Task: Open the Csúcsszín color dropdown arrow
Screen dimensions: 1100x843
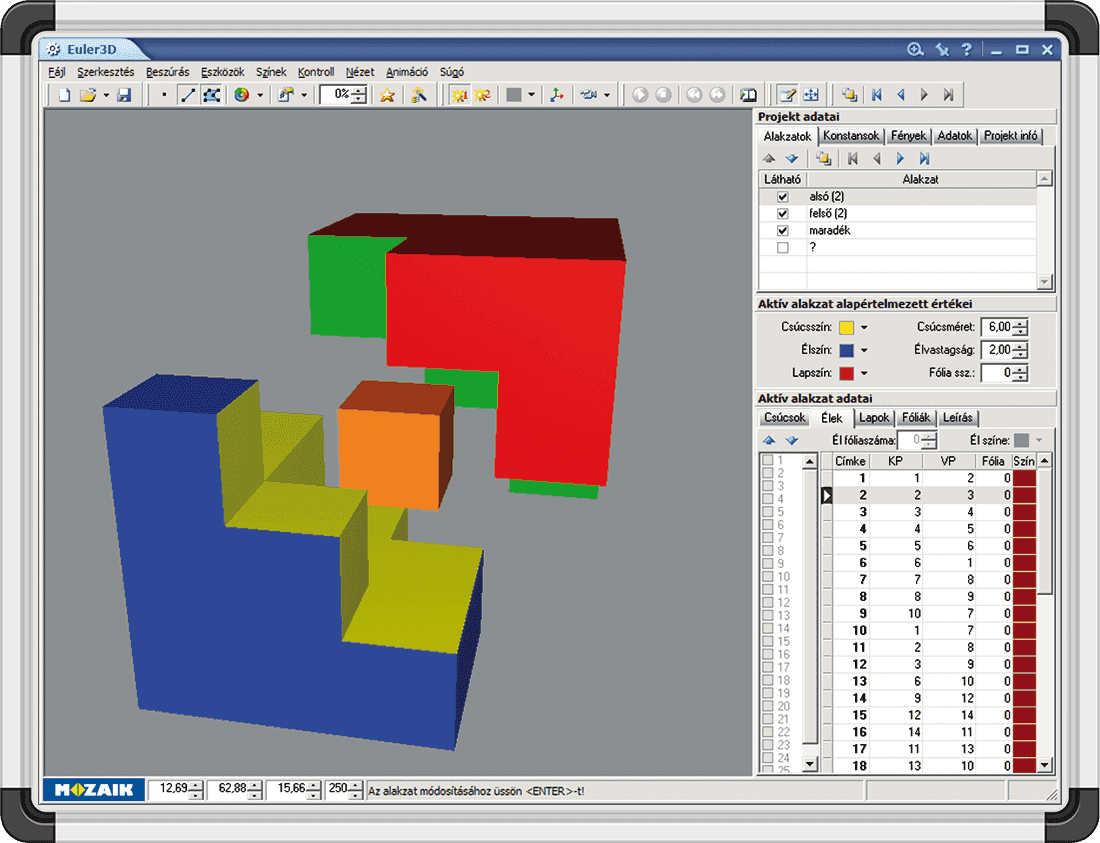Action: click(865, 328)
